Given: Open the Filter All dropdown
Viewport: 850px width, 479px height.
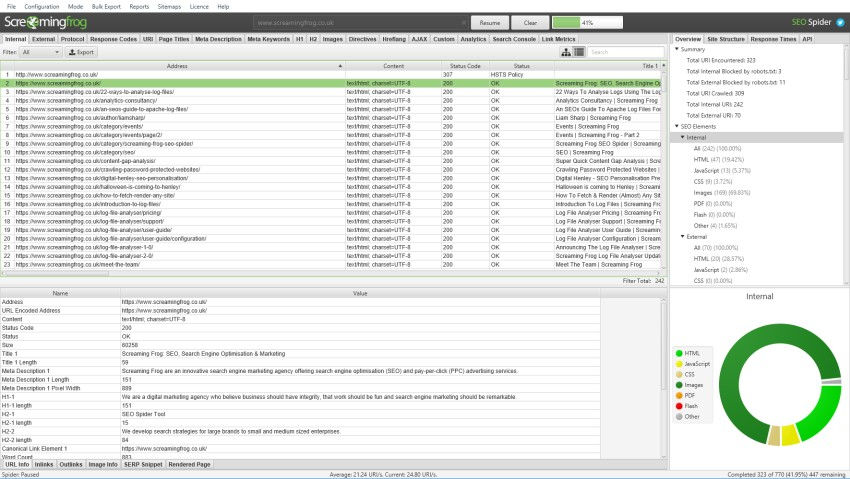Looking at the screenshot, I should tap(41, 52).
